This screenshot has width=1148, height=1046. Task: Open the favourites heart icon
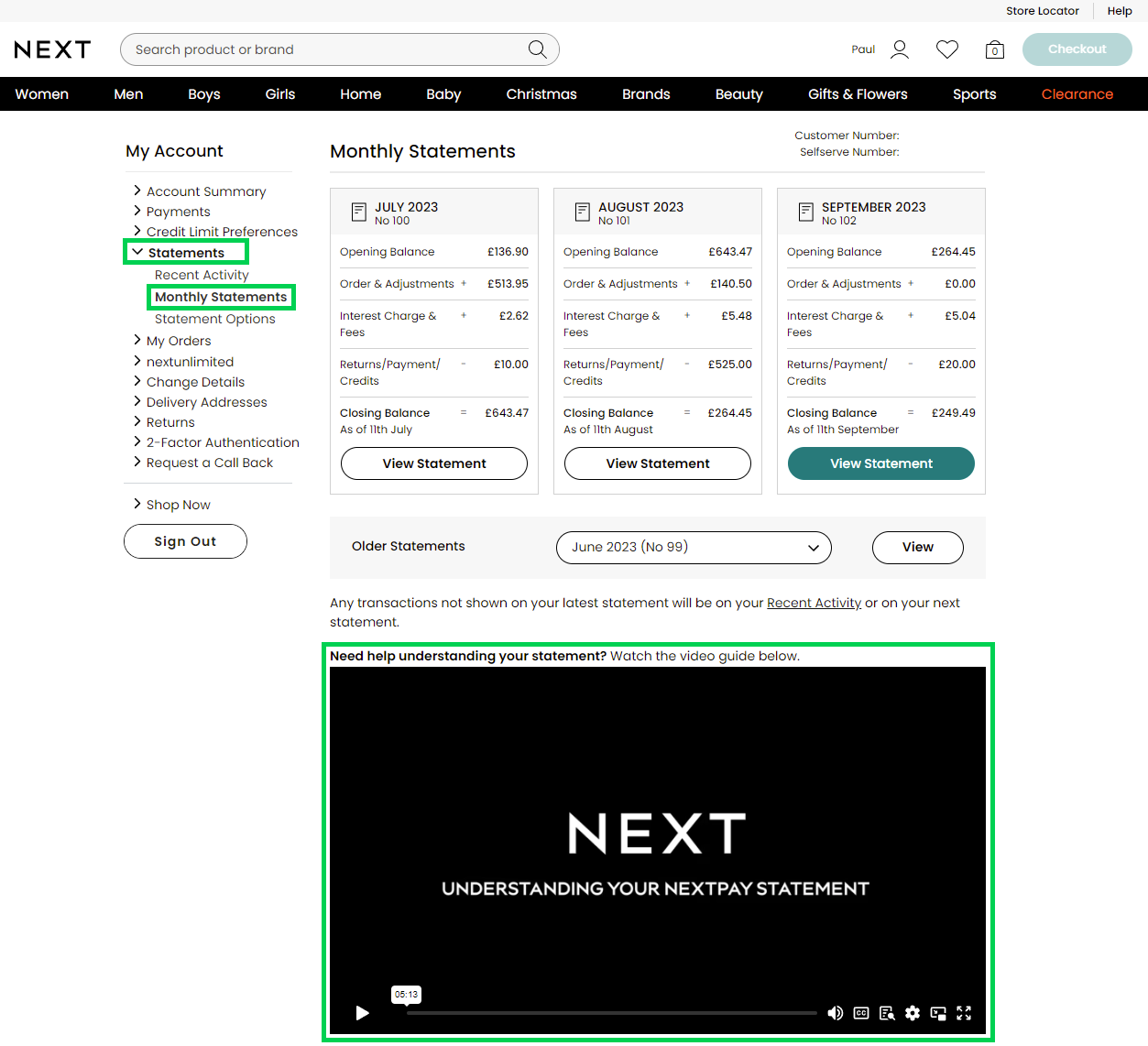pos(947,49)
